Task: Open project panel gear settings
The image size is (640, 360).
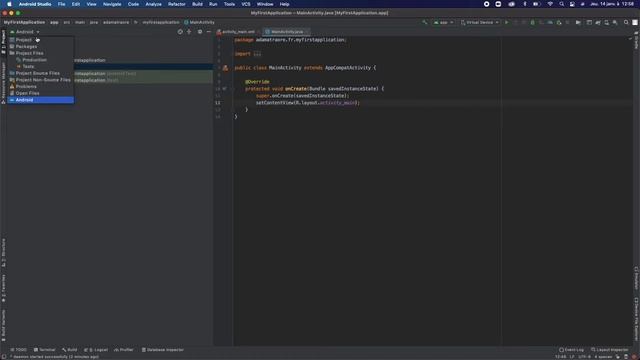Action: coord(200,31)
